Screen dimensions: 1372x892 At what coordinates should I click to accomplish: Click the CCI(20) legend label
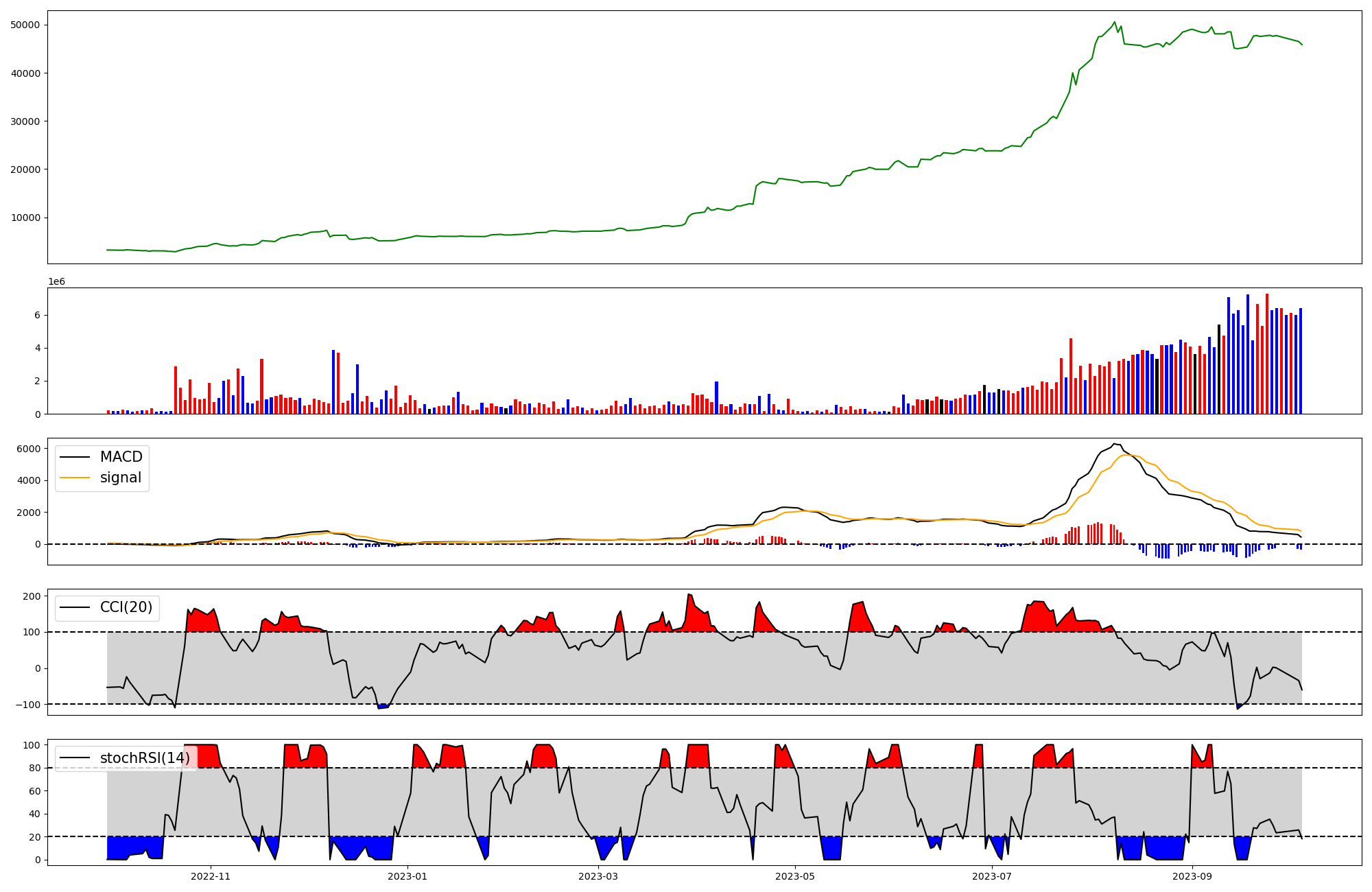126,607
